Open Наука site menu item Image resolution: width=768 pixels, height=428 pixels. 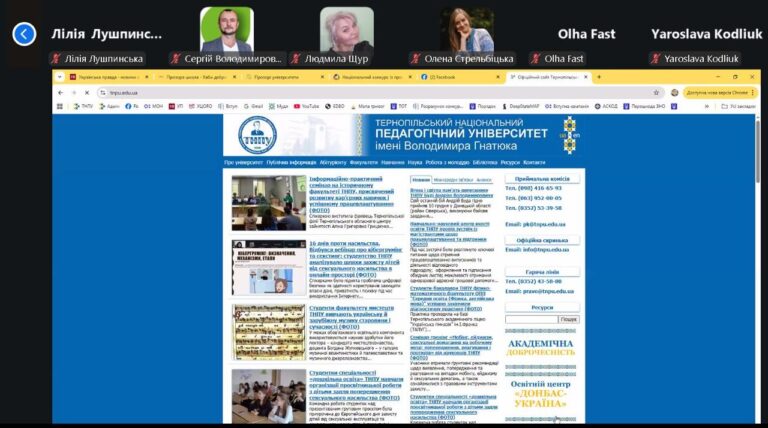[x=415, y=163]
